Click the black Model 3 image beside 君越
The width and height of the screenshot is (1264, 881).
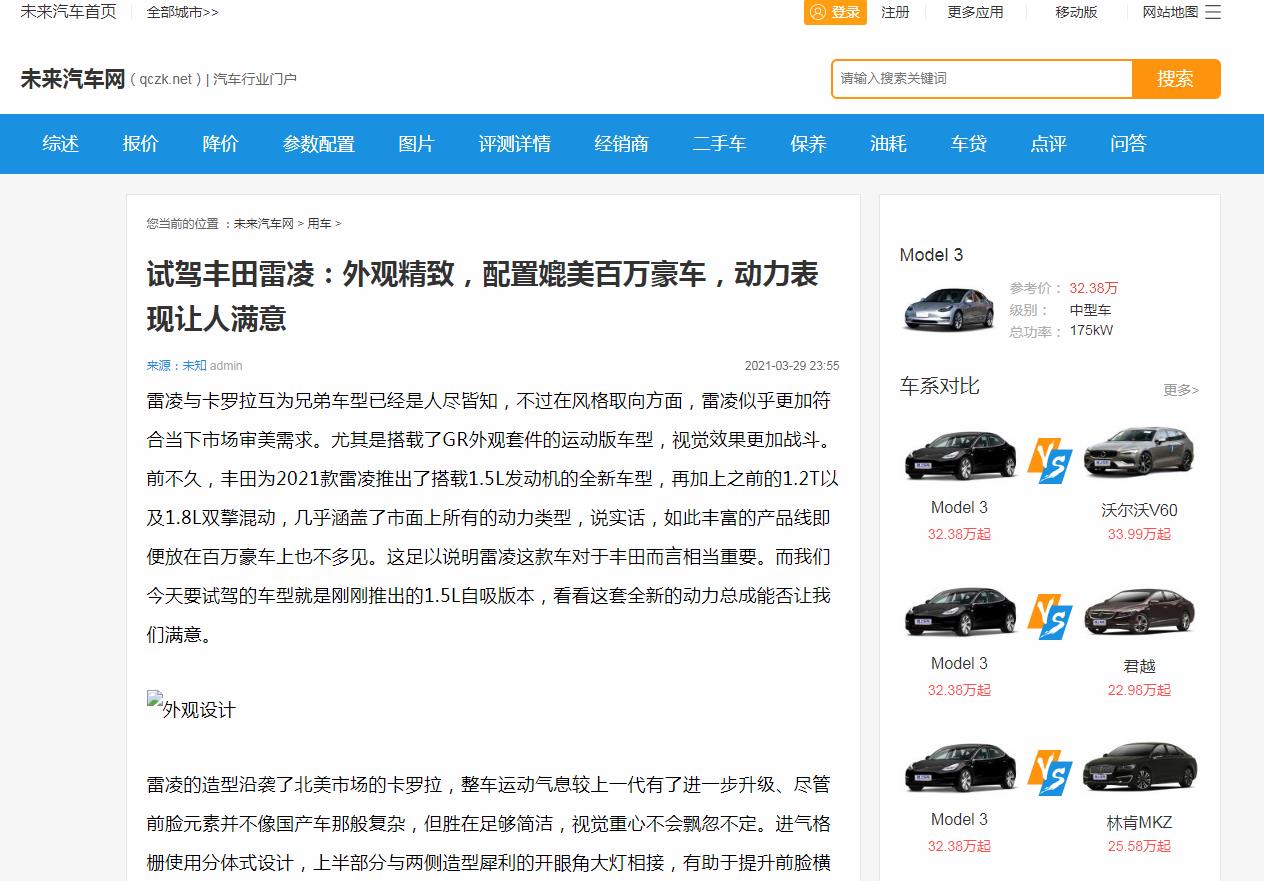point(960,610)
